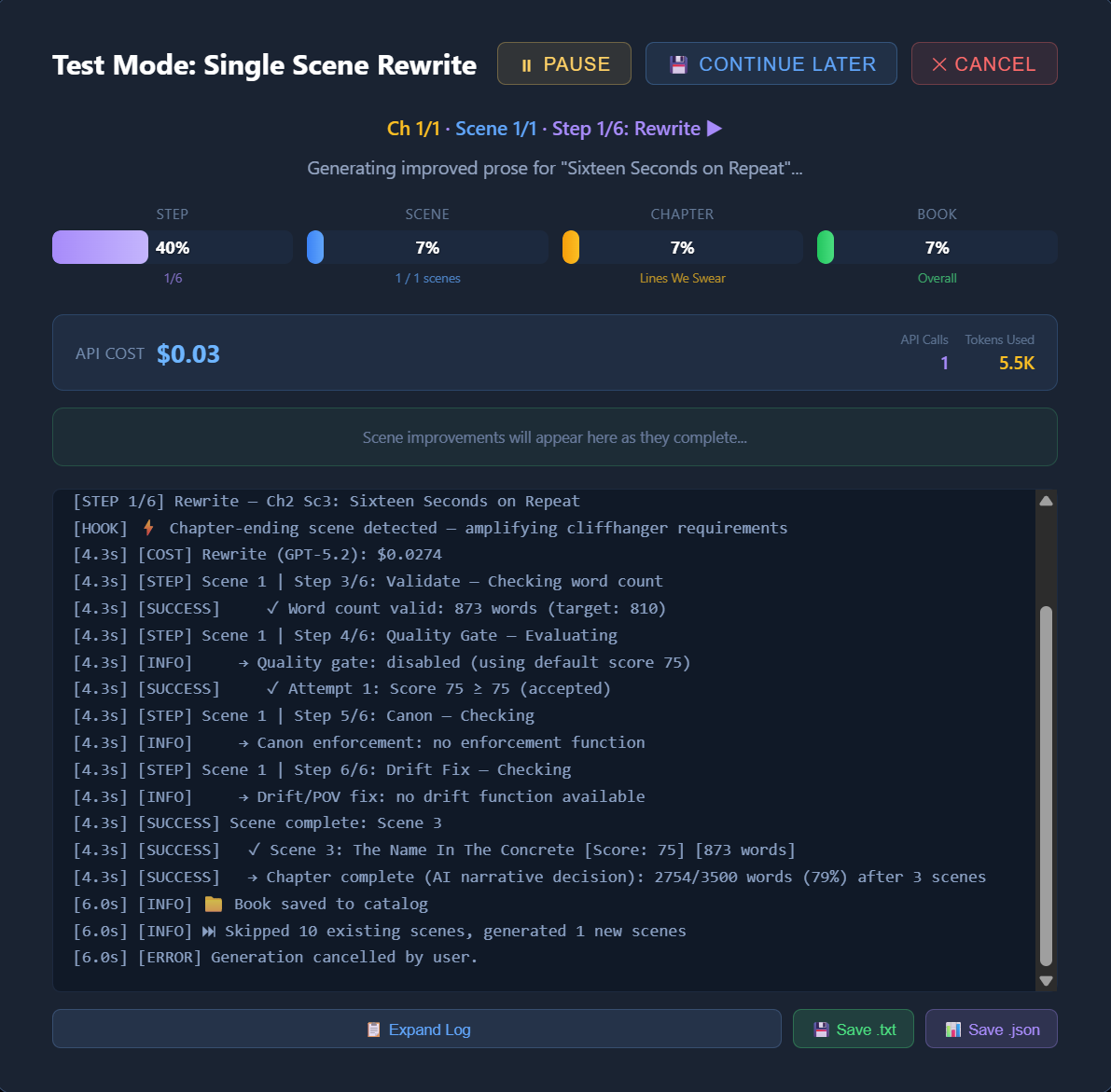Image resolution: width=1111 pixels, height=1092 pixels.
Task: Click the 'Generation cancelled by user' error line
Action: tap(275, 958)
